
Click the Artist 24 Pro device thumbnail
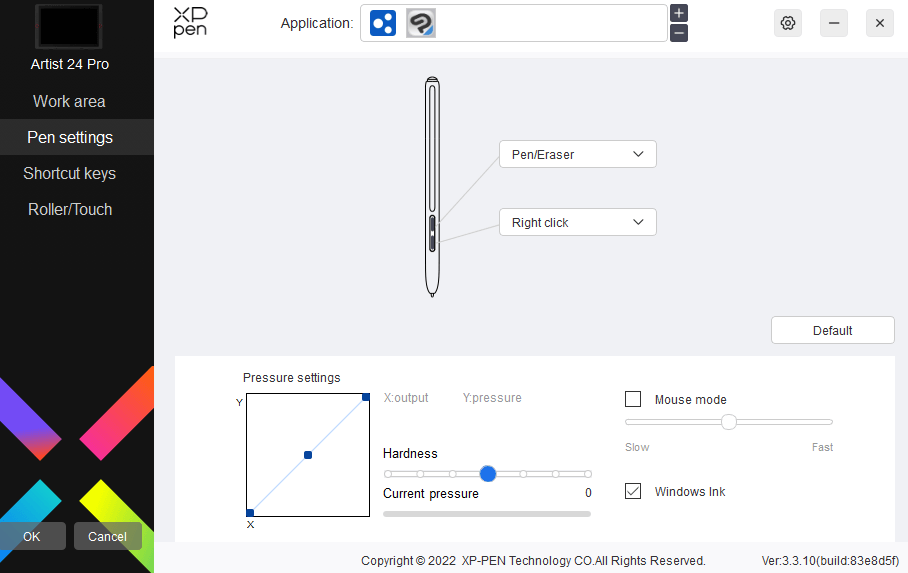[x=69, y=27]
